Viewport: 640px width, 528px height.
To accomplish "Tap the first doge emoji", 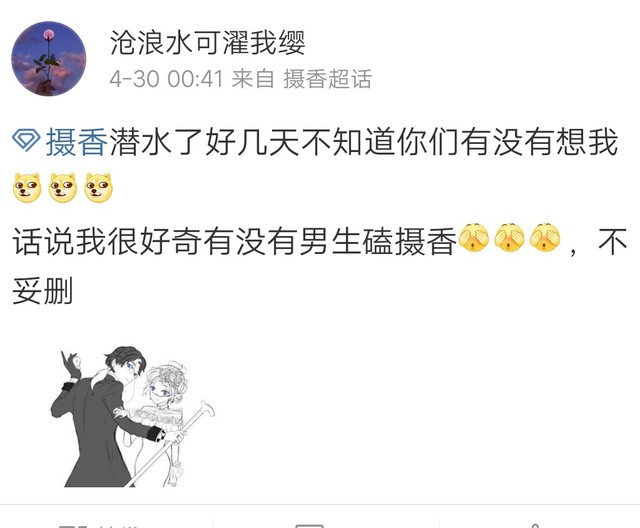I will (x=27, y=188).
